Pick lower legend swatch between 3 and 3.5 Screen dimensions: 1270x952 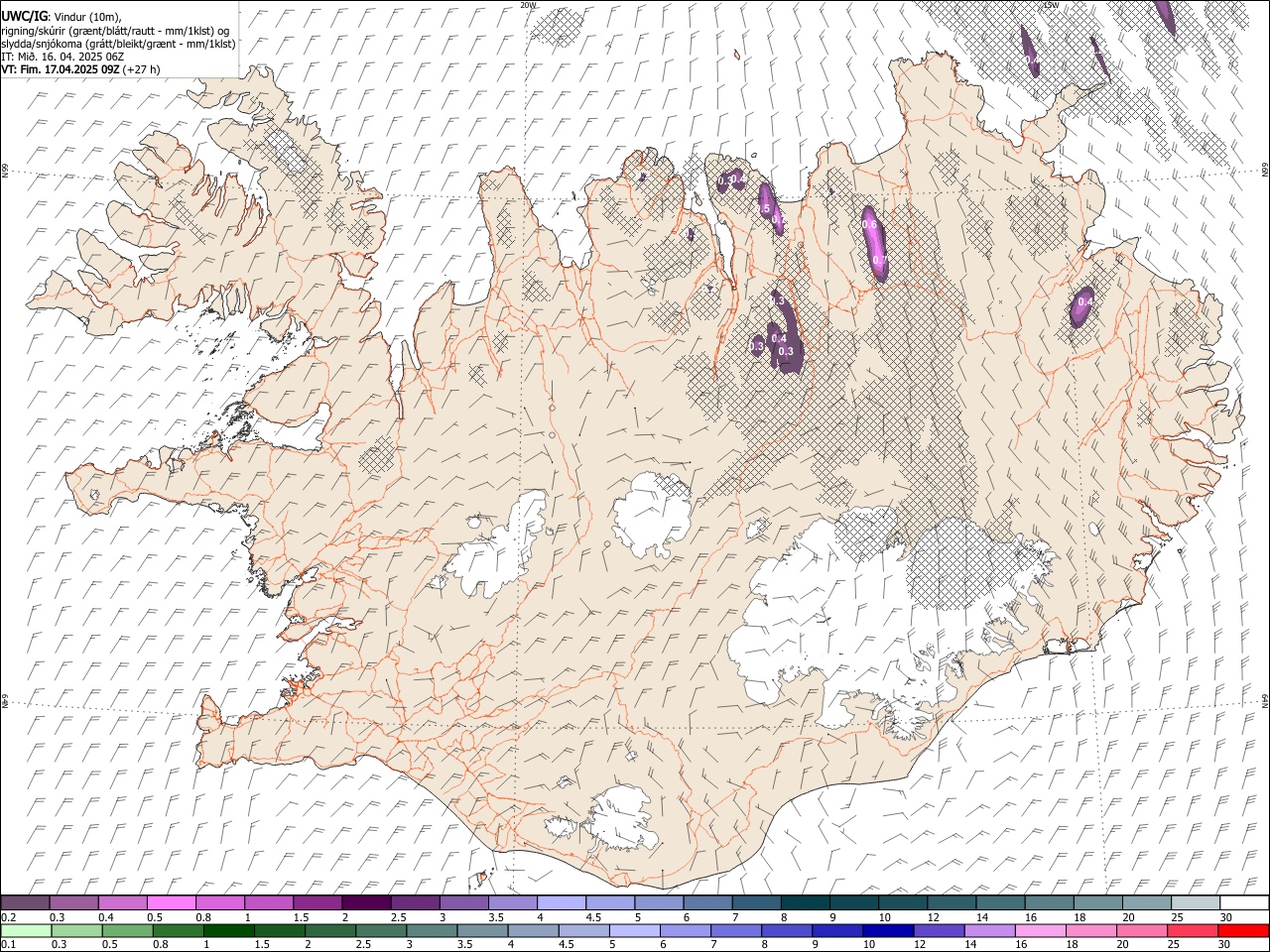point(432,931)
